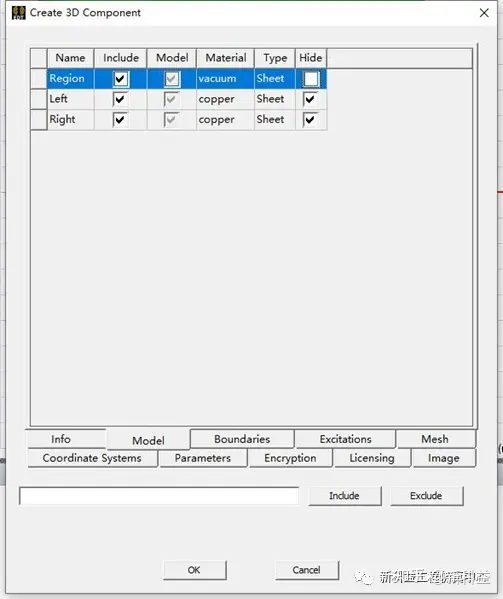Uncheck the Hide box for Left
The height and width of the screenshot is (599, 503).
coord(310,99)
